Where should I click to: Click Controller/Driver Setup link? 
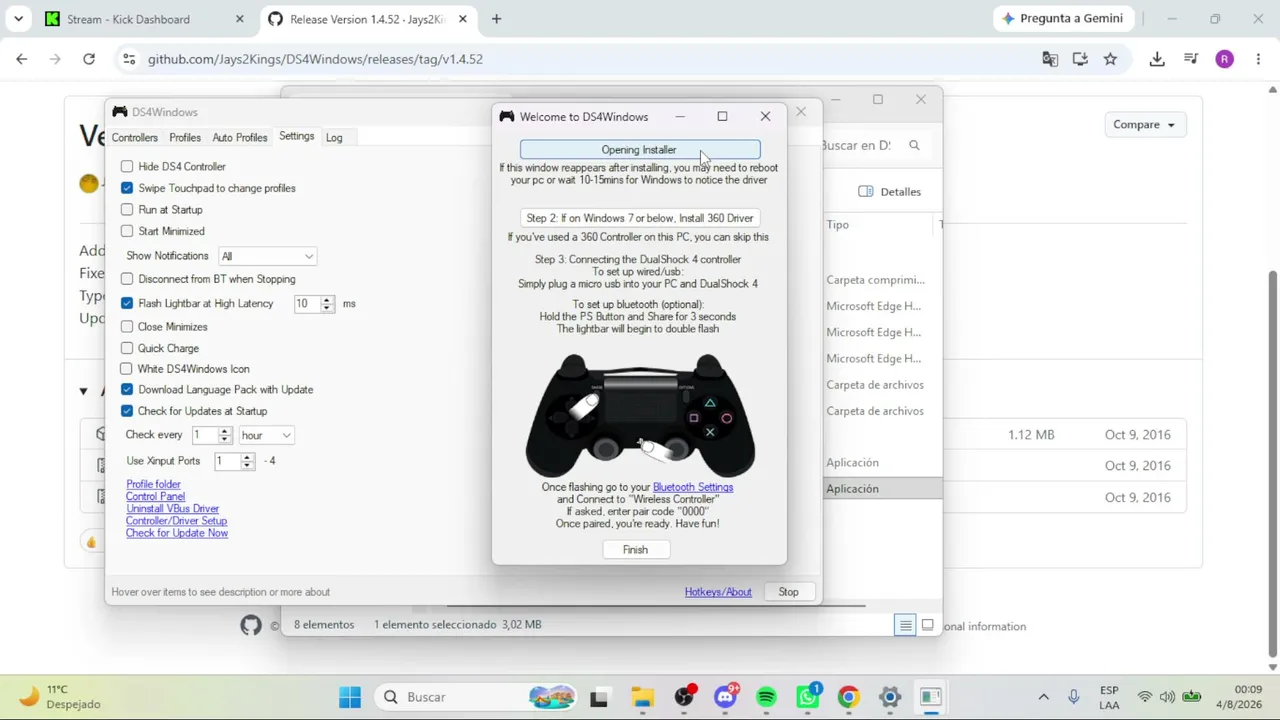(176, 520)
